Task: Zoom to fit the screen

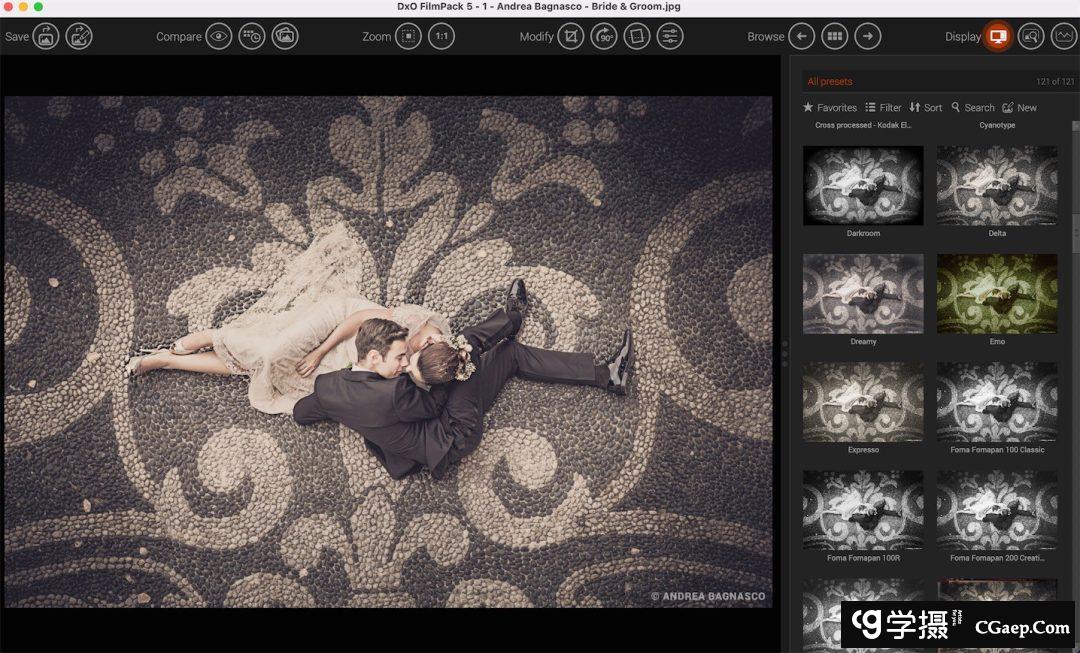Action: point(408,37)
